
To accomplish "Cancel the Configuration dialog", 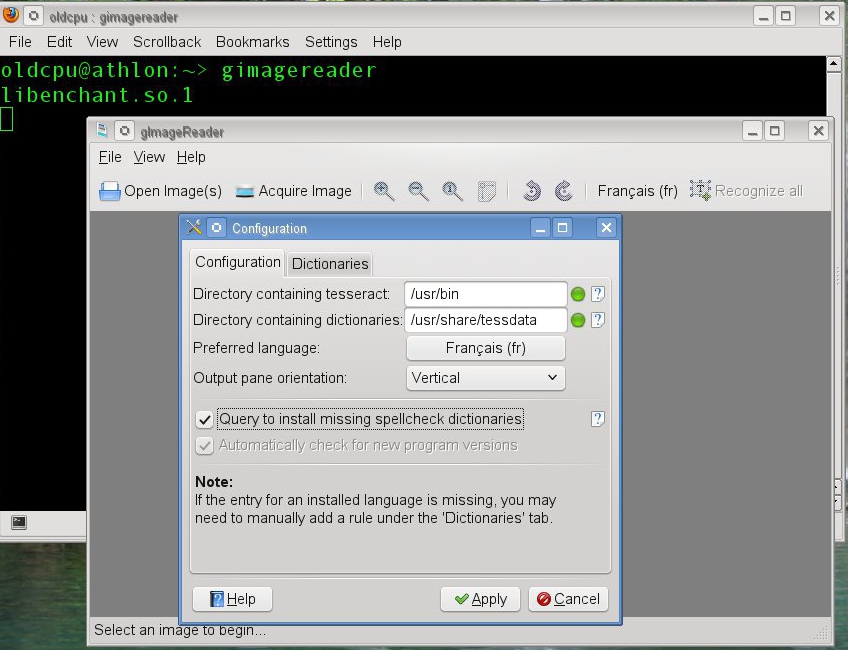I will point(568,599).
